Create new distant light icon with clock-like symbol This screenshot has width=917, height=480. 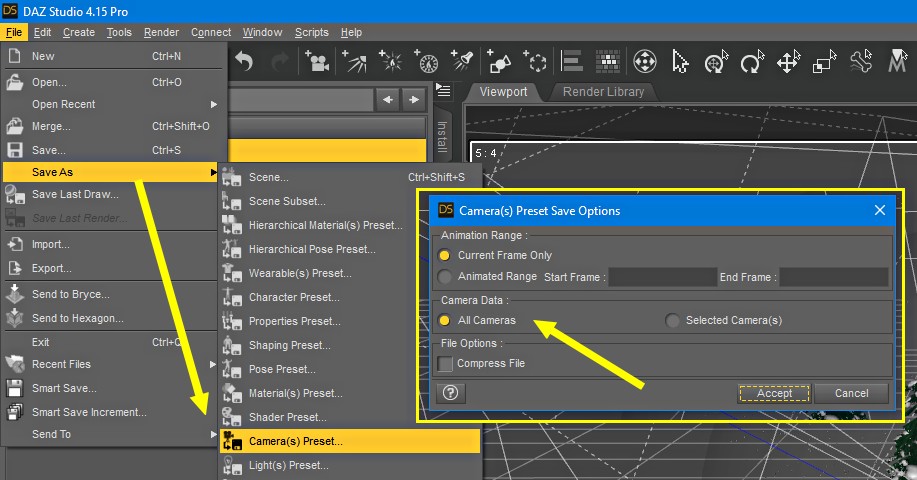tap(426, 61)
